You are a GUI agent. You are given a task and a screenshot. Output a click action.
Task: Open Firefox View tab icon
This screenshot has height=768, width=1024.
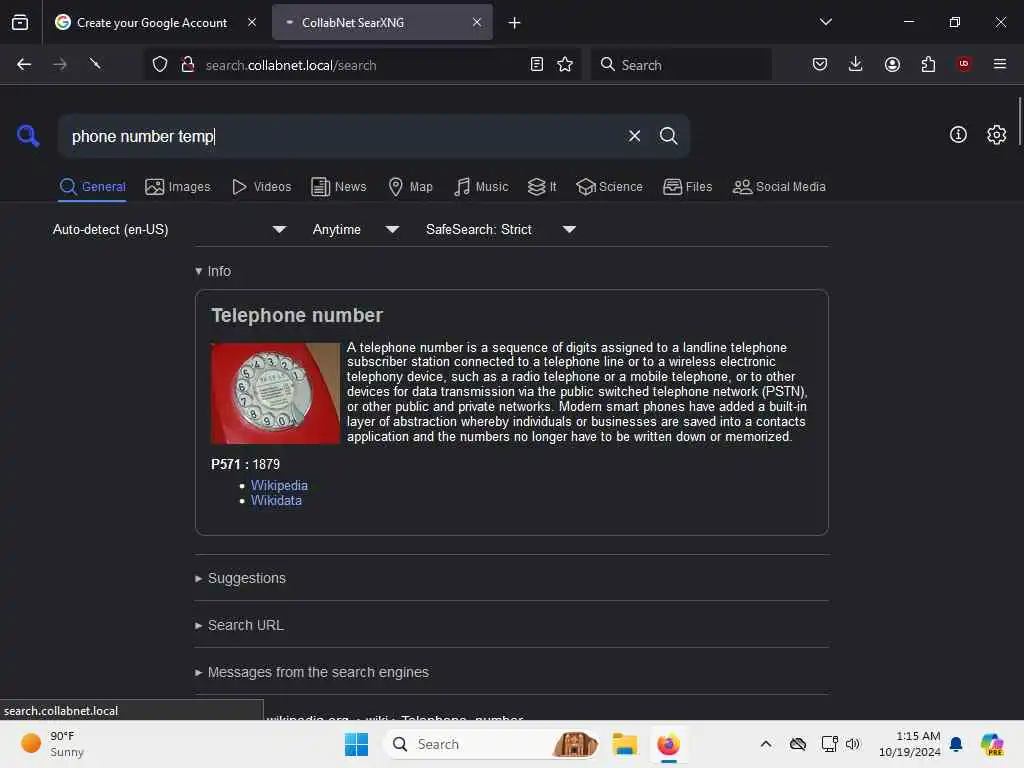[20, 22]
